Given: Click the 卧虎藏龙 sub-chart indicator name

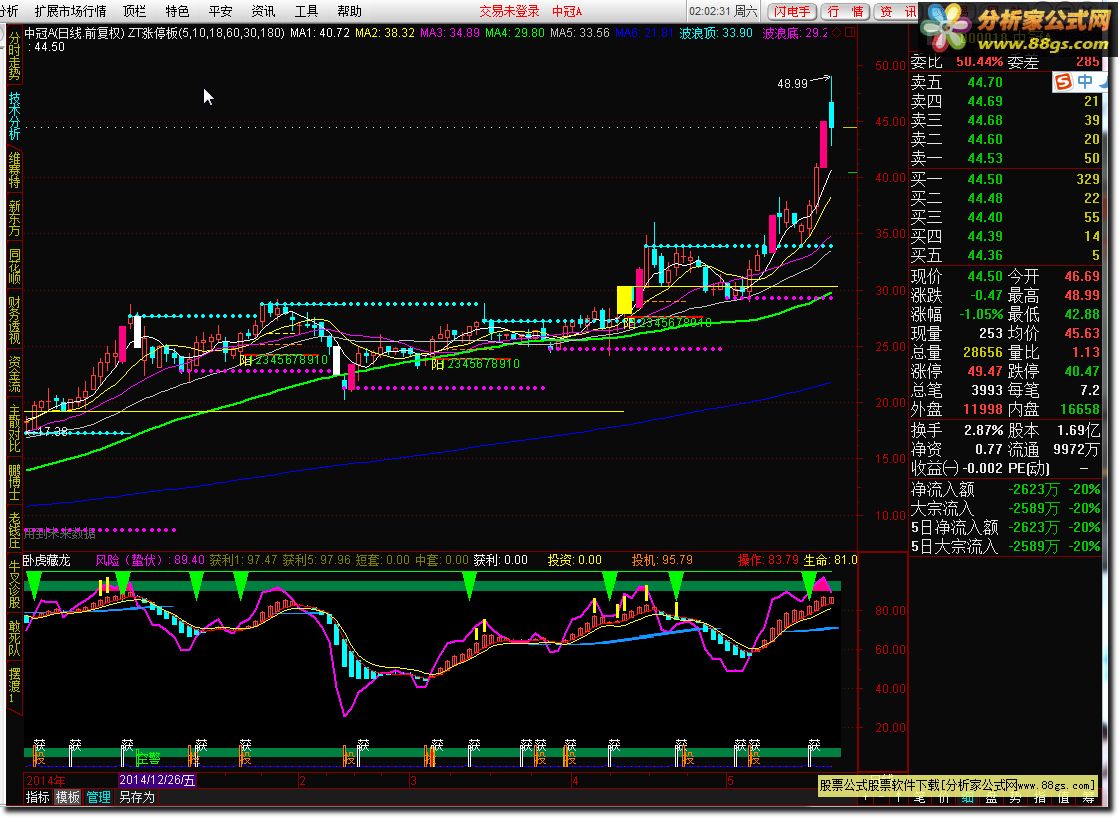Looking at the screenshot, I should click(47, 560).
